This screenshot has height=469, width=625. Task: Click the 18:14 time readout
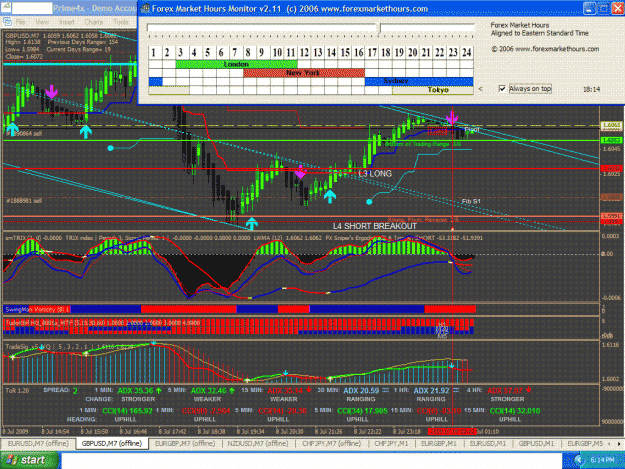(592, 89)
